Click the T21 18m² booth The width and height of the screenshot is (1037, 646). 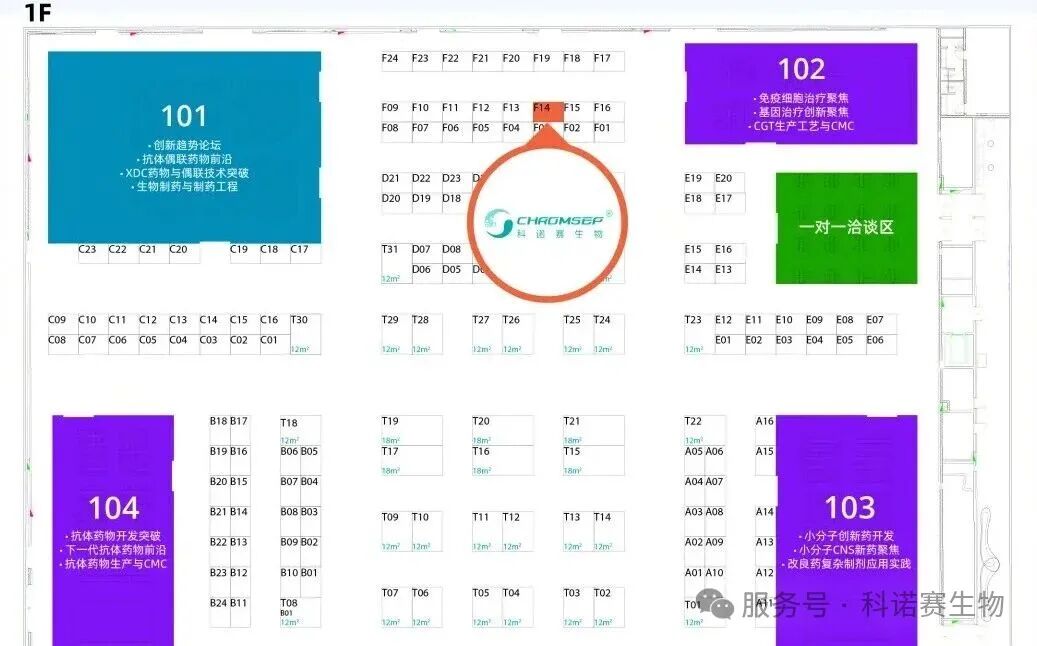594,430
